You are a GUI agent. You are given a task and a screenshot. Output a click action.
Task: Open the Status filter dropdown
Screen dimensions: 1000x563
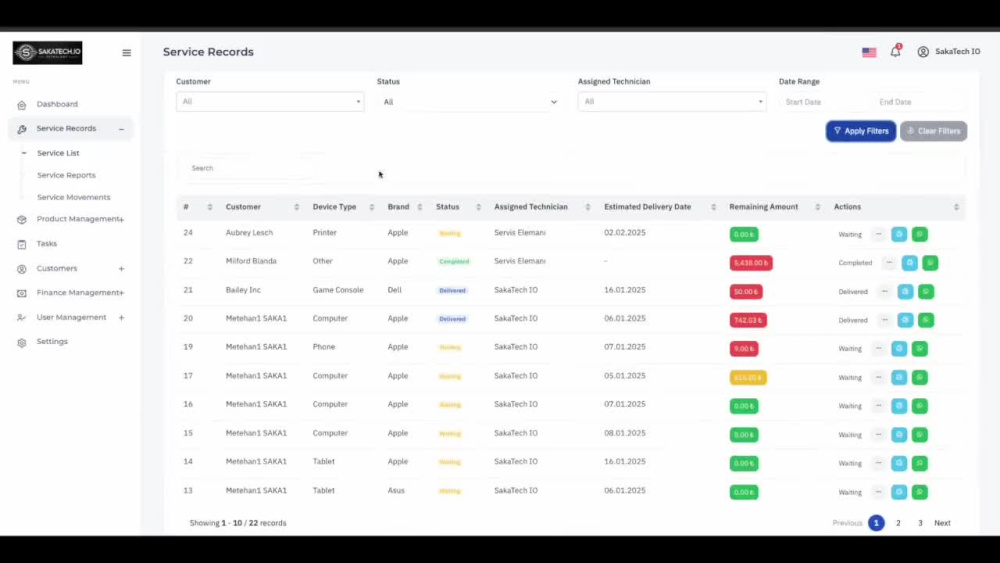coord(469,102)
